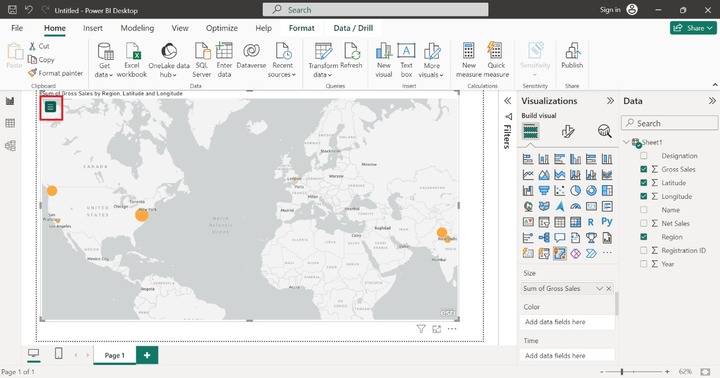Check the Net Sales field
Viewport: 720px width, 378px height.
tap(644, 223)
